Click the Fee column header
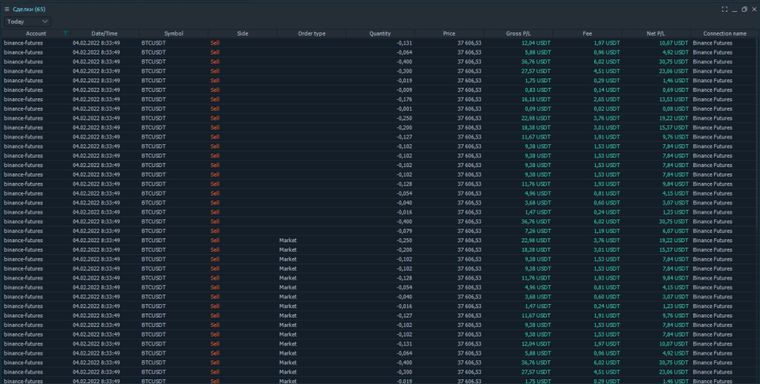The width and height of the screenshot is (760, 384). pos(587,33)
